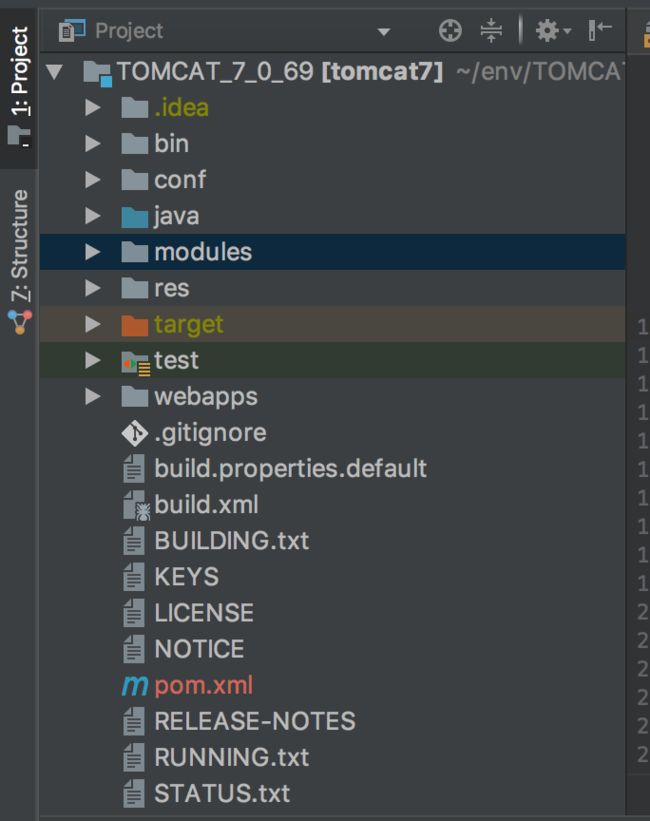The height and width of the screenshot is (821, 650).
Task: Select the build.properties.default file name
Action: pyautogui.click(x=291, y=469)
